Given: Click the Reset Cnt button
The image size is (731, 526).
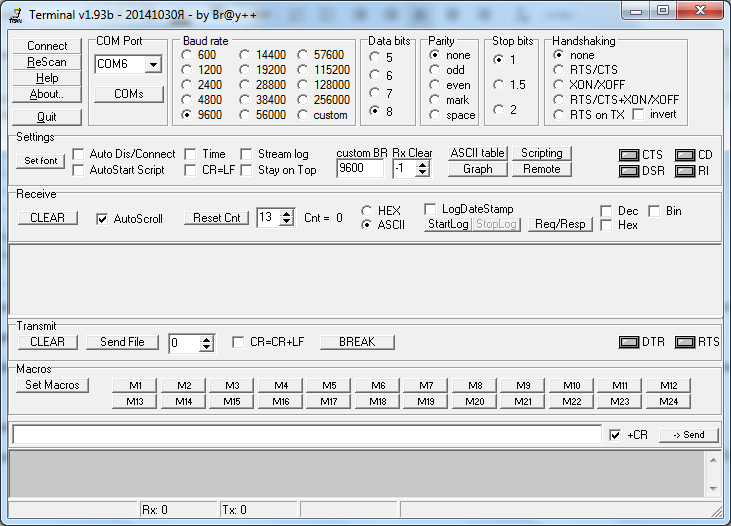Looking at the screenshot, I should tap(216, 218).
